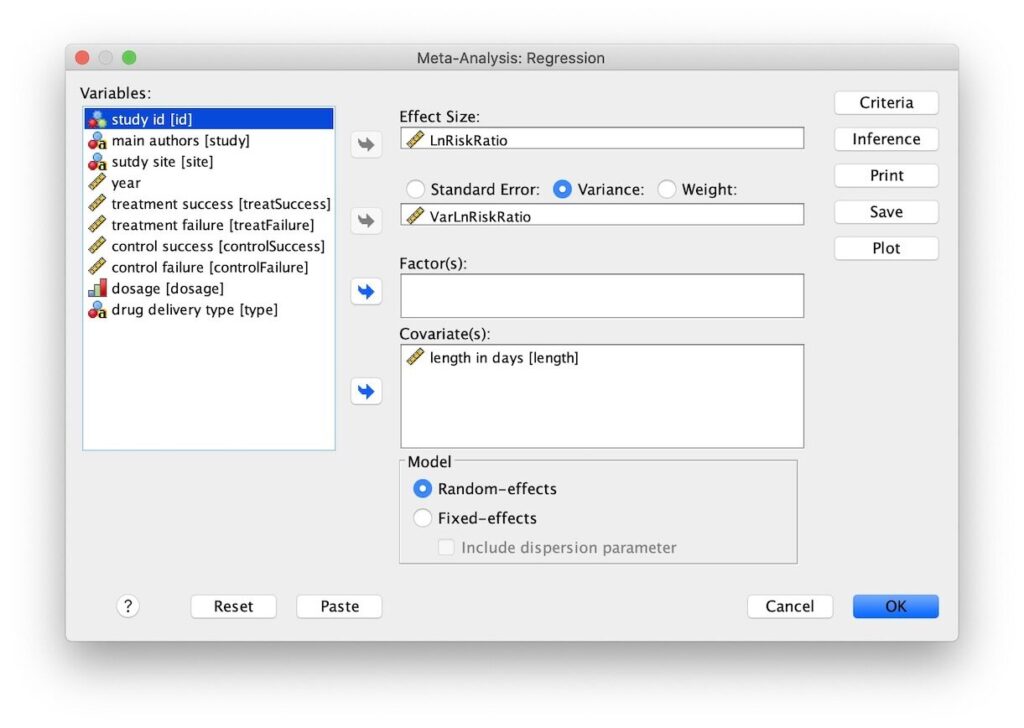
Task: Click the icon beside drug delivery type
Action: [97, 309]
